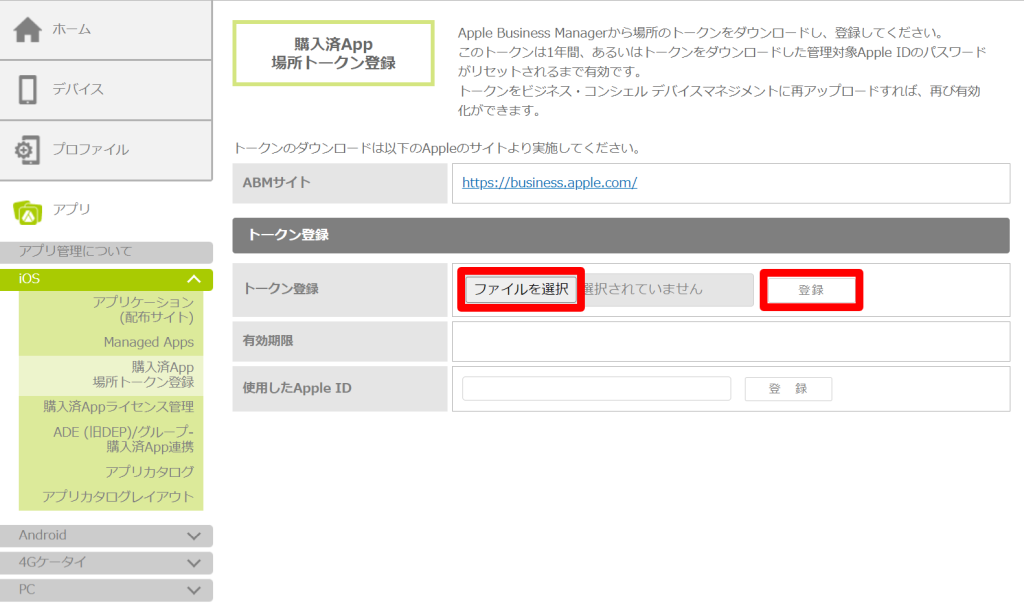Click the 使用したApple ID text field

[597, 389]
